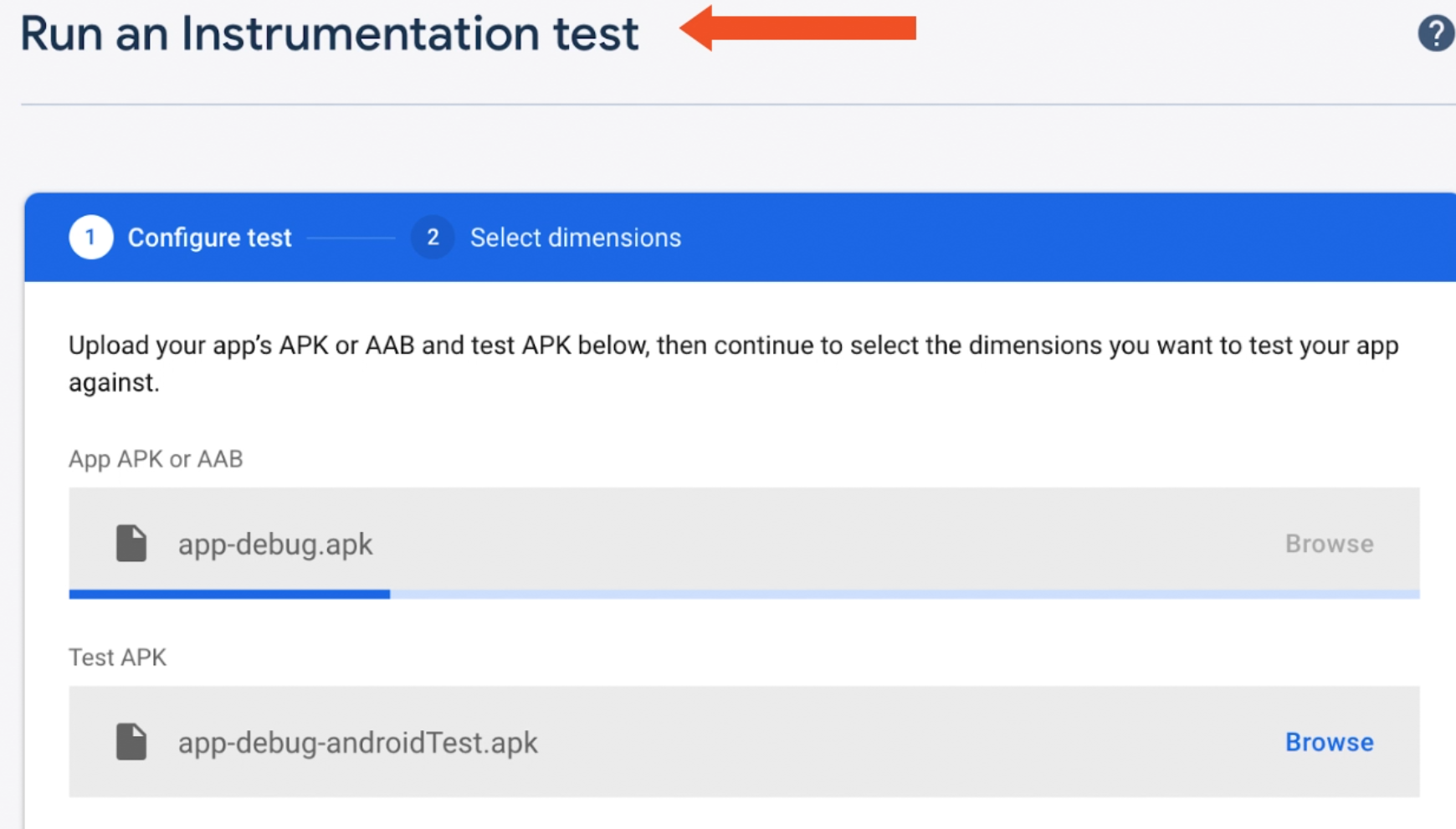Click the unfilled part of progress bar
This screenshot has width=1456, height=829.
pyautogui.click(x=904, y=594)
